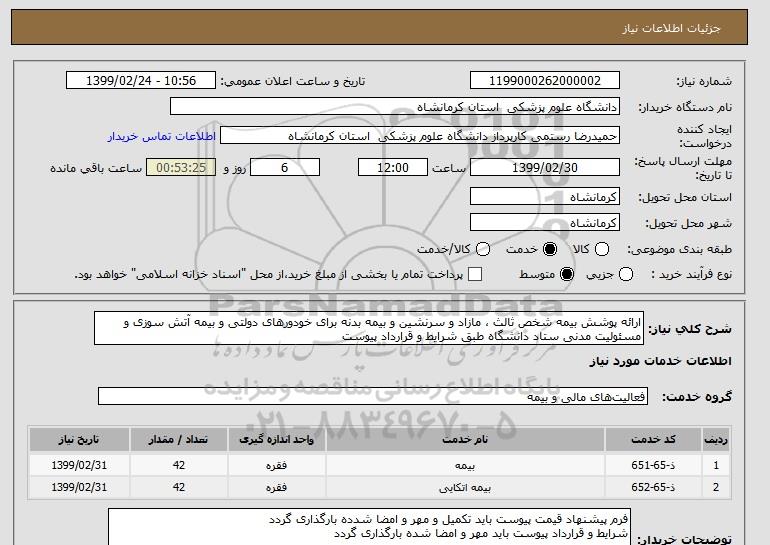Click quantity 42 in the بیمه اتکایی row
Viewport: 770px width, 545px height.
click(x=178, y=487)
